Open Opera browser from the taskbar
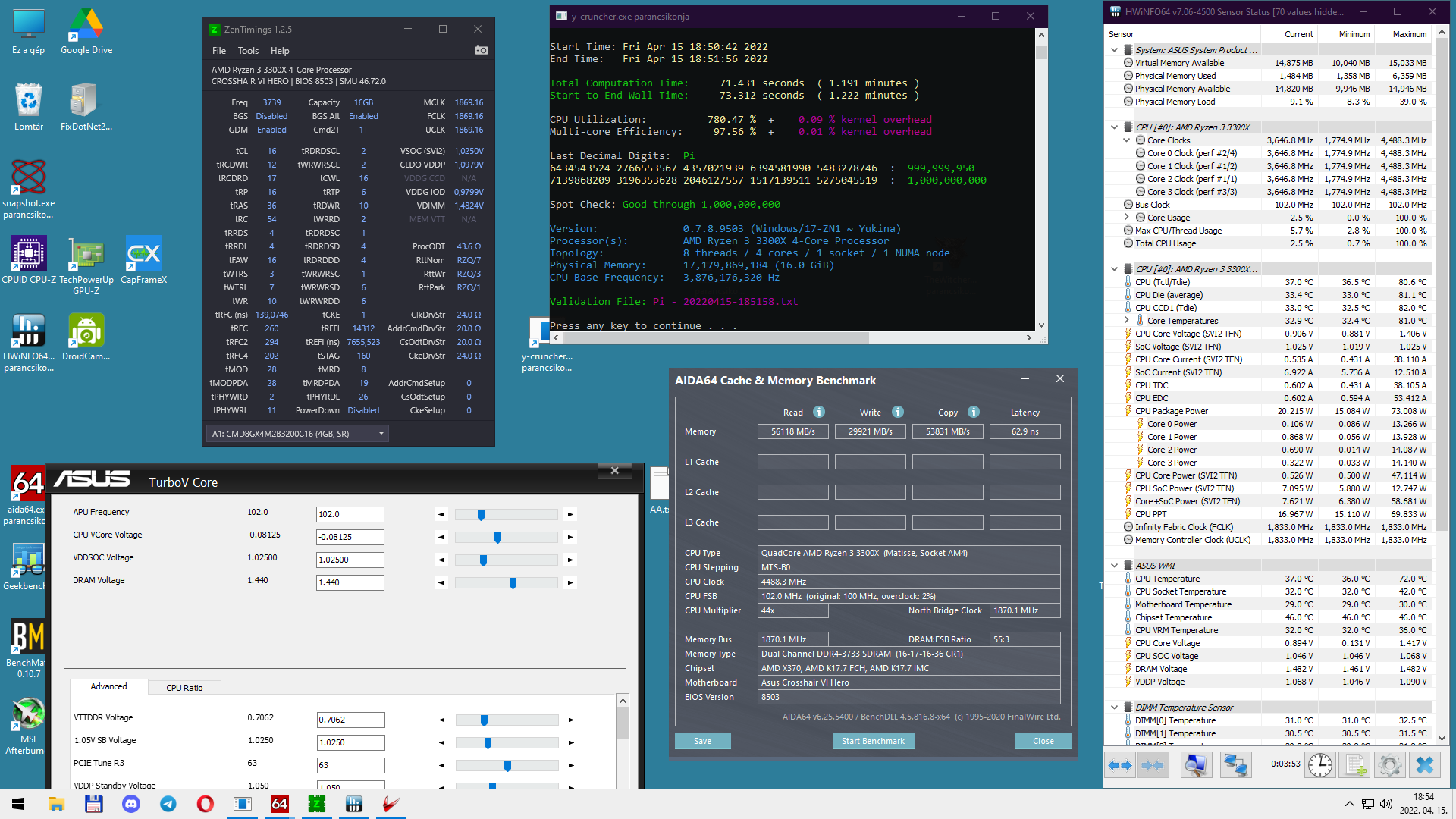The width and height of the screenshot is (1456, 819). 206,804
